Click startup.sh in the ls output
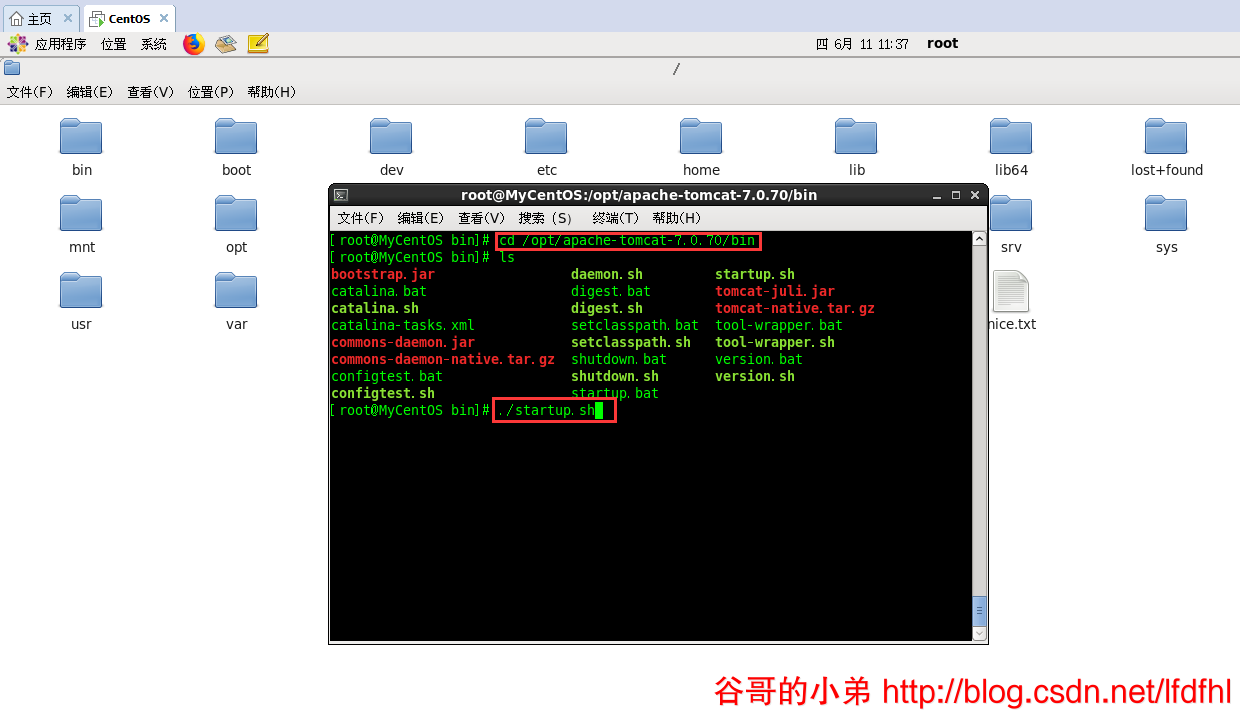This screenshot has height=719, width=1240. pos(755,274)
